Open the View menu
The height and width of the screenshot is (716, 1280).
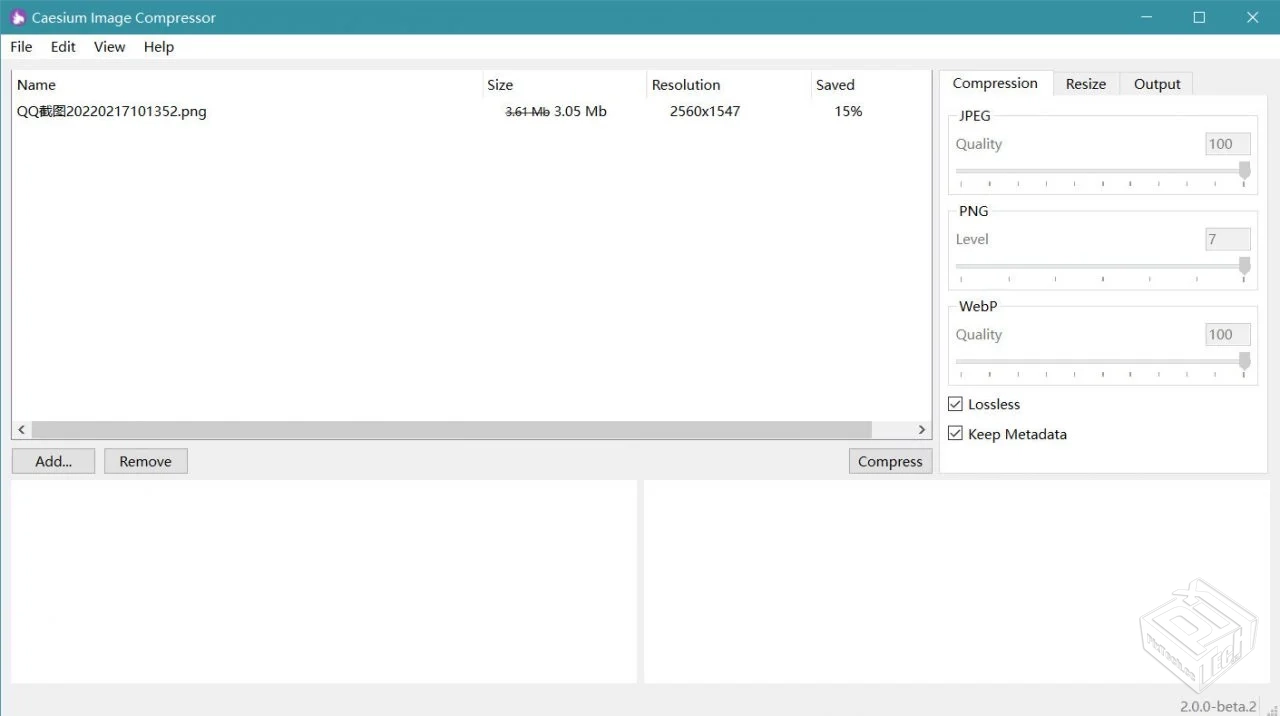(x=109, y=47)
